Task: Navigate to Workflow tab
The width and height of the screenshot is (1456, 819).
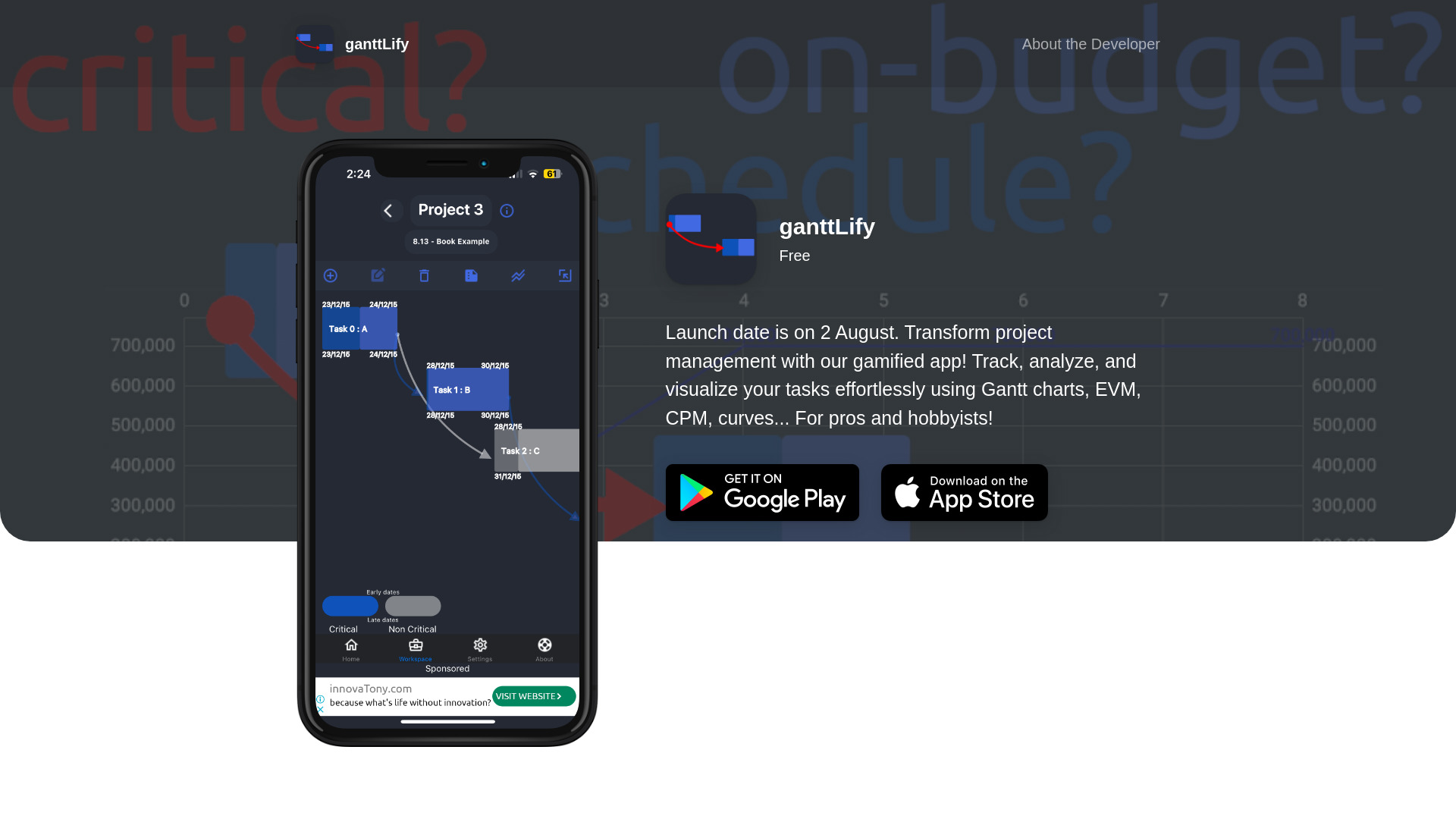Action: pyautogui.click(x=415, y=649)
